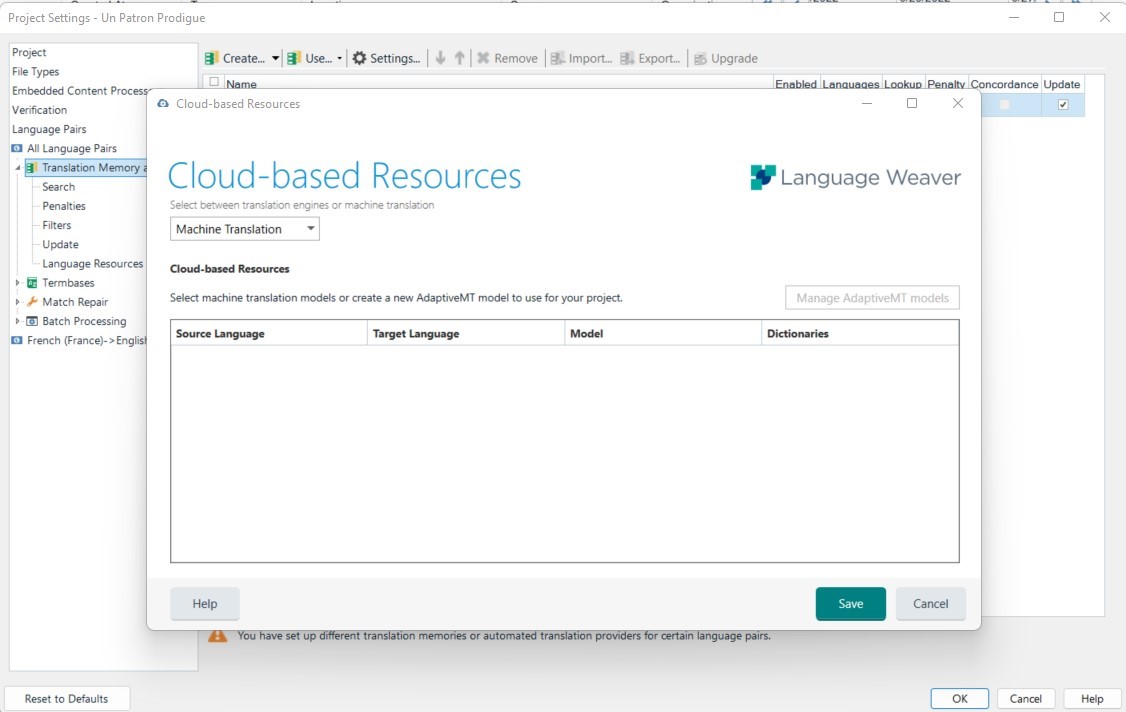Select All Language Pairs tree item

coord(72,149)
